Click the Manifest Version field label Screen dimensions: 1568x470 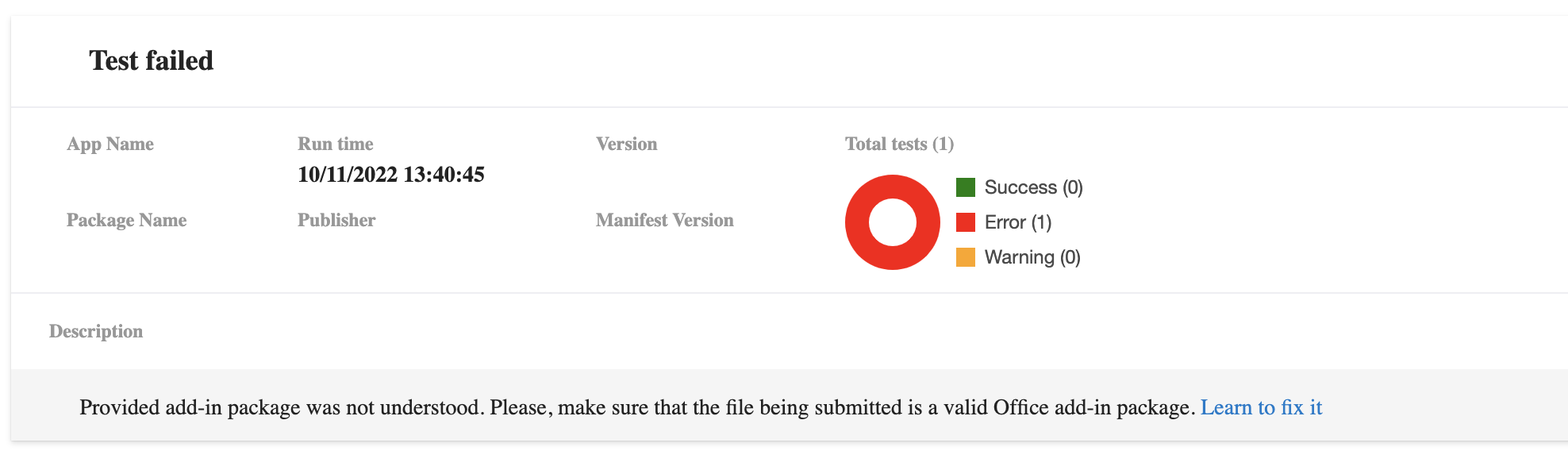click(x=664, y=220)
